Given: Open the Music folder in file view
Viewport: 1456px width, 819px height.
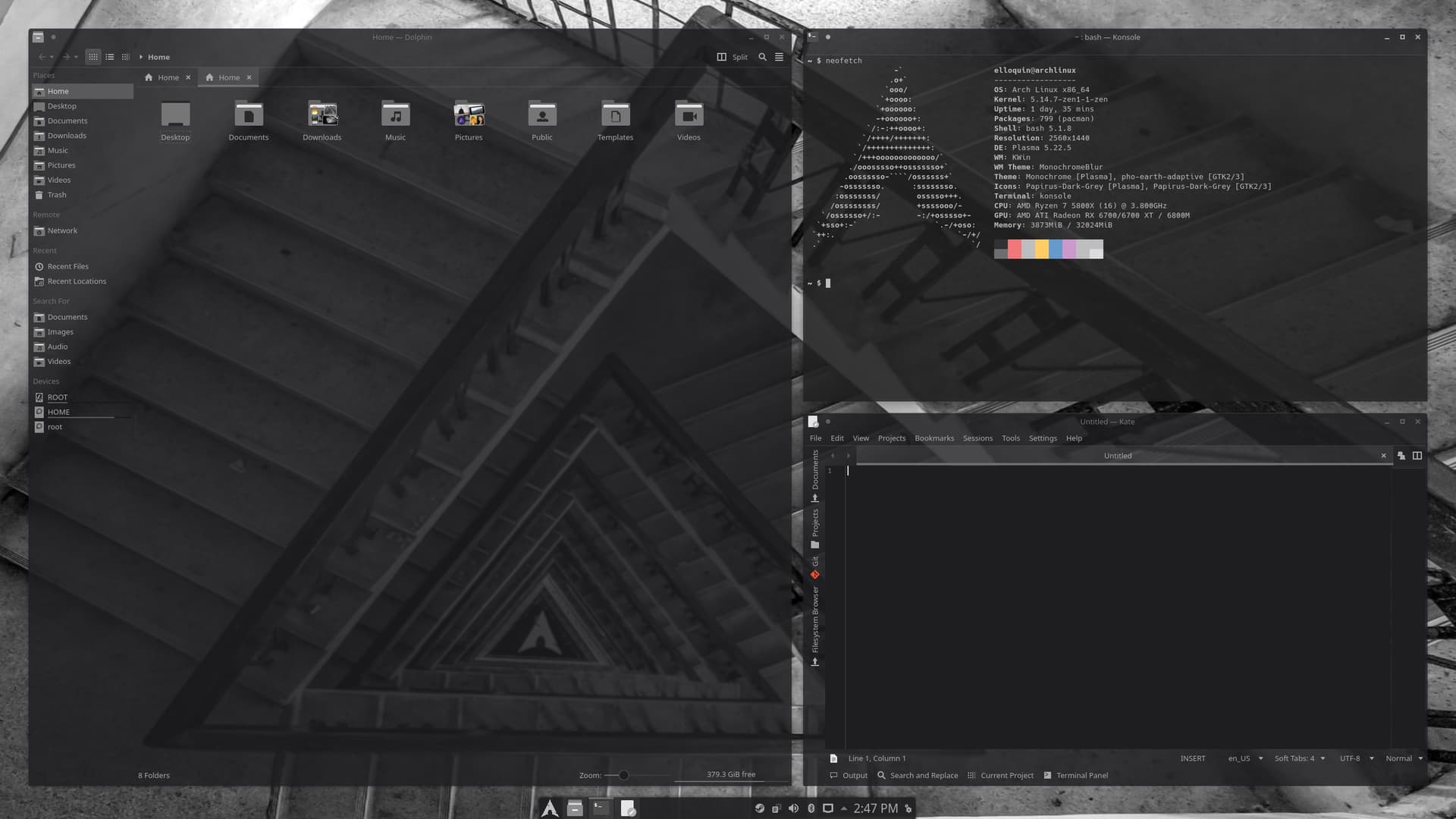Looking at the screenshot, I should pos(395,121).
